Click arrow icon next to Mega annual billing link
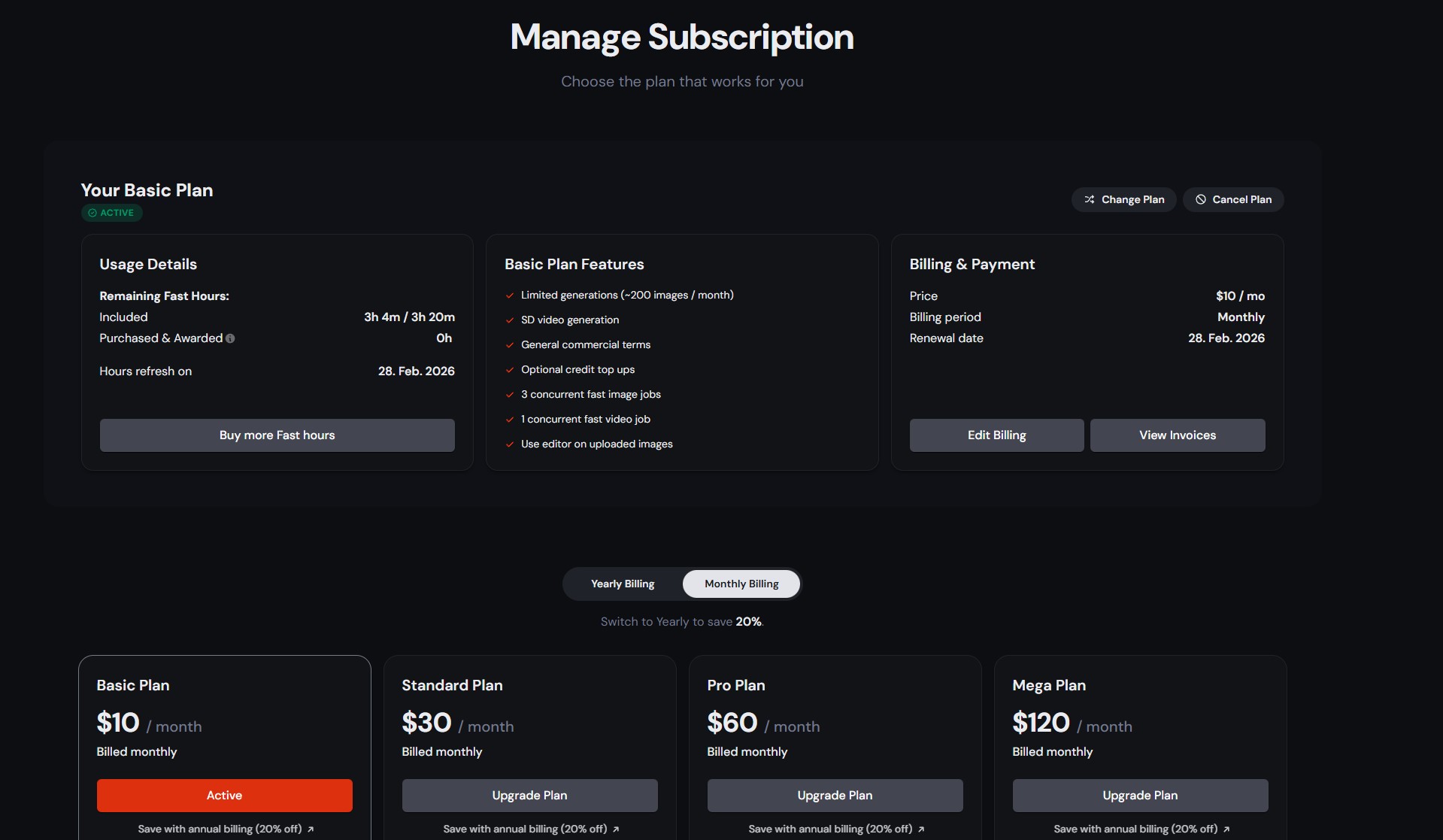 1226,829
